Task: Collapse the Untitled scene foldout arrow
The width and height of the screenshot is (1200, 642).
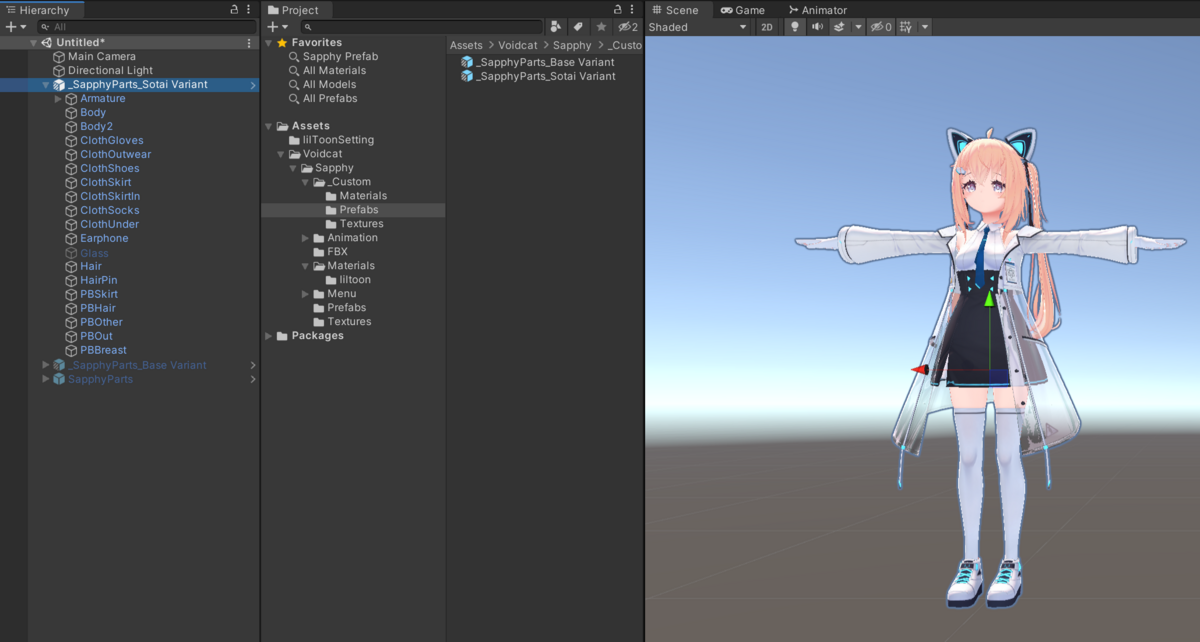Action: tap(33, 43)
